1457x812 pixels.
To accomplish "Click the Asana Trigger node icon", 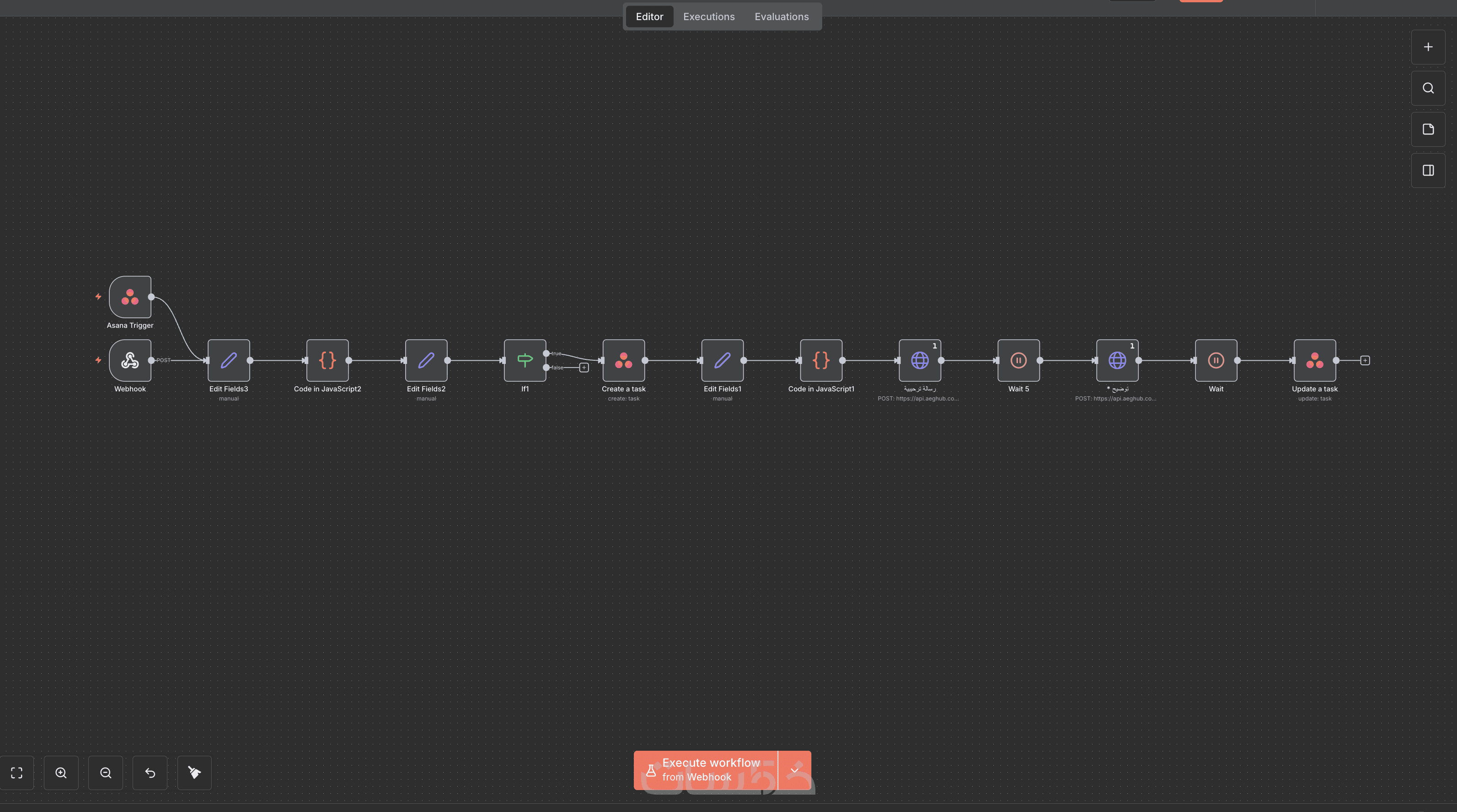I will click(x=130, y=297).
